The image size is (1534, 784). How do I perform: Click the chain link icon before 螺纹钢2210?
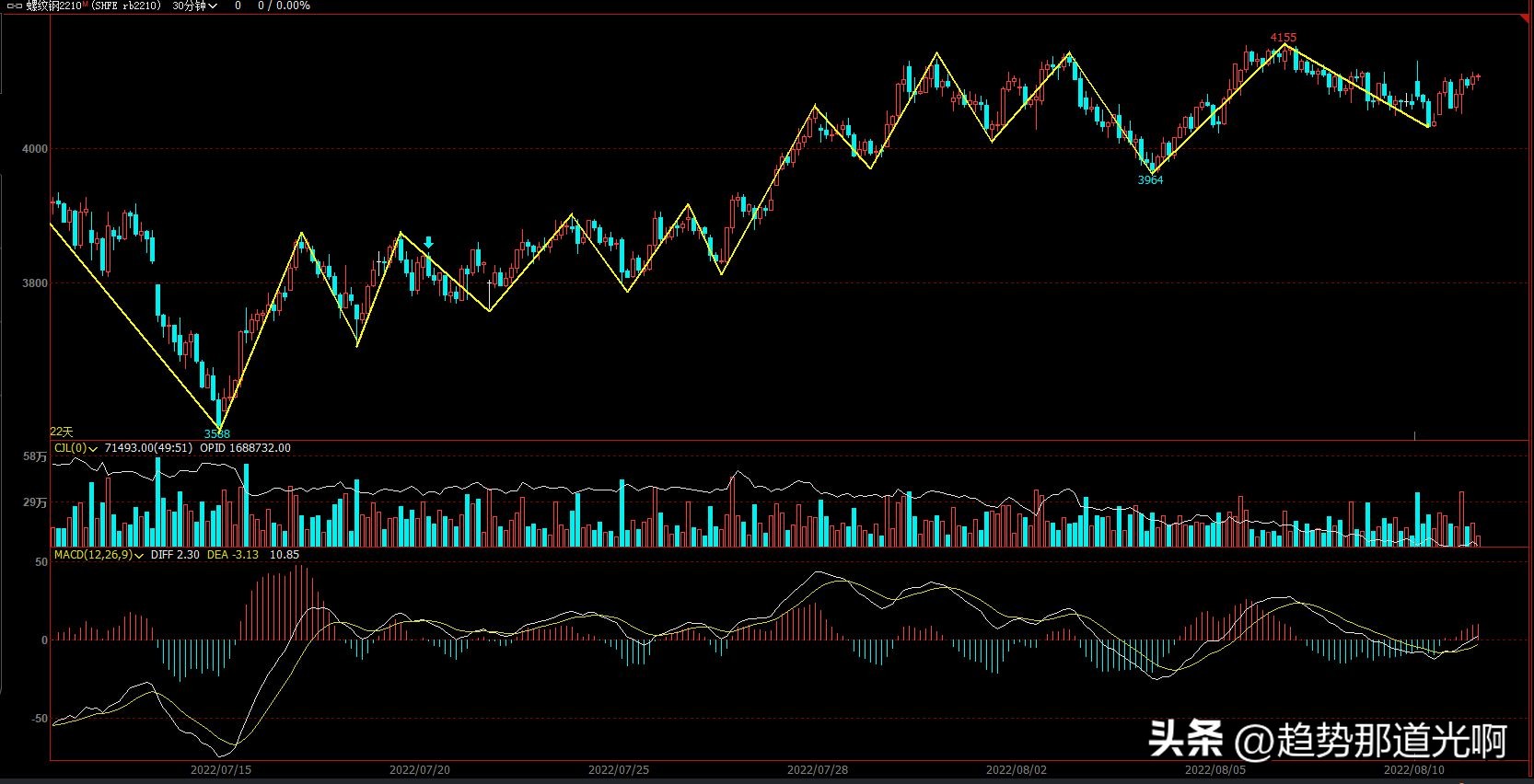pyautogui.click(x=14, y=6)
